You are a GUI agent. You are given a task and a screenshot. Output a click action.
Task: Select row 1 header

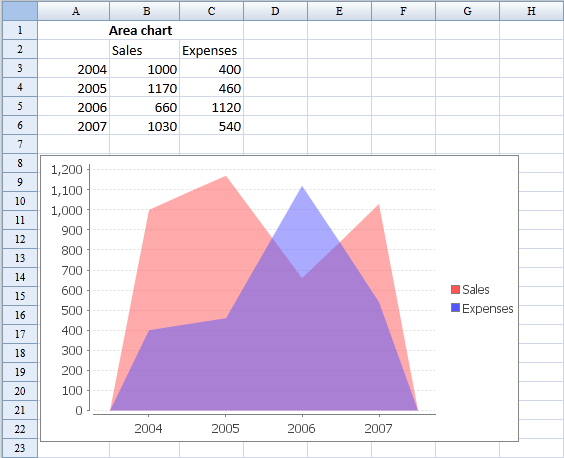point(20,30)
